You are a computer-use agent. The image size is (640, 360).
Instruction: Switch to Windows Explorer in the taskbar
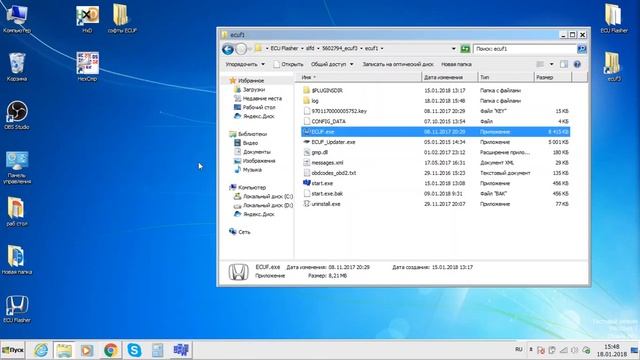point(64,350)
